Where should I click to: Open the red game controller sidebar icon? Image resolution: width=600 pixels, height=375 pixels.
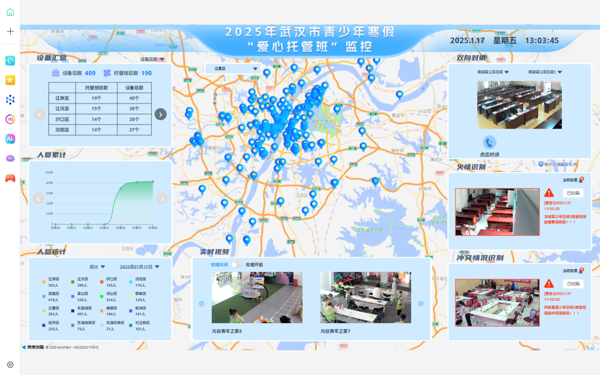point(10,178)
